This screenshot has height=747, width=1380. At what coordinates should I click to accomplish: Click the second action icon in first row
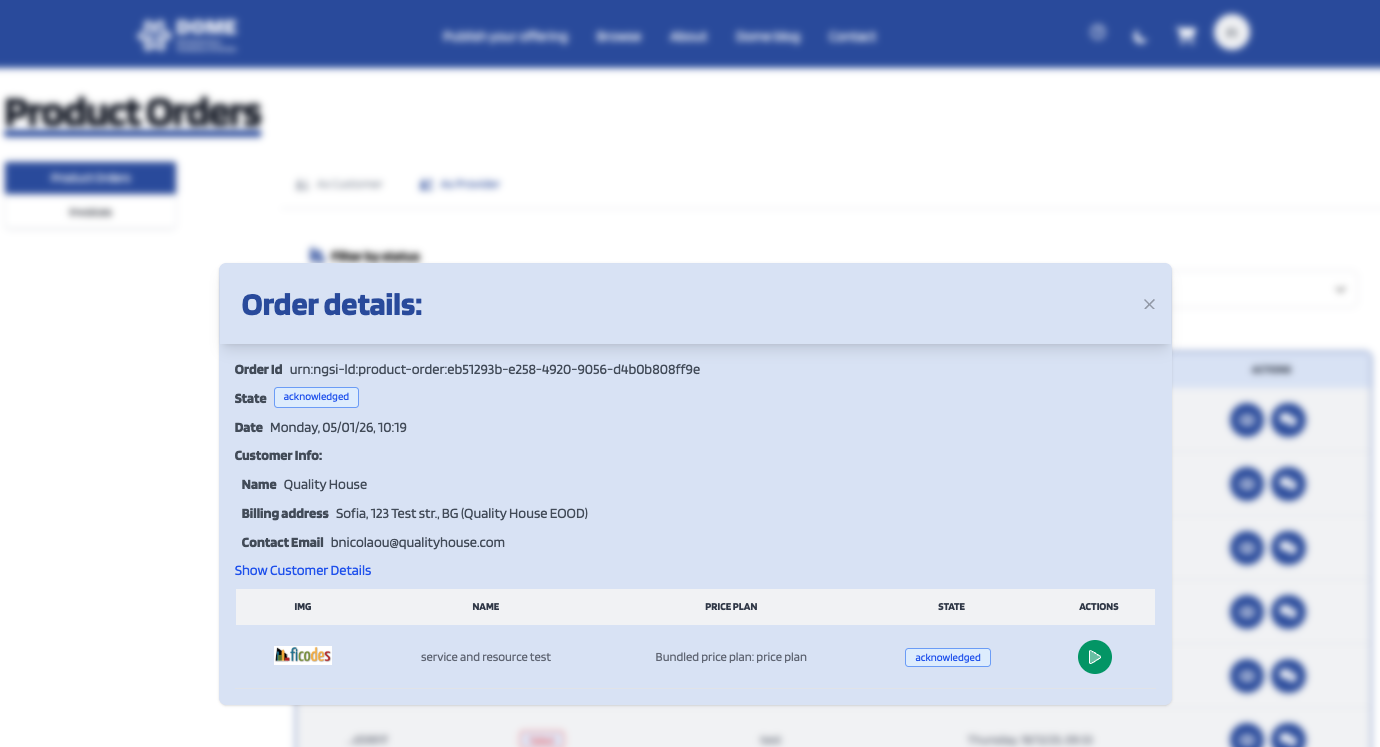tap(1289, 420)
